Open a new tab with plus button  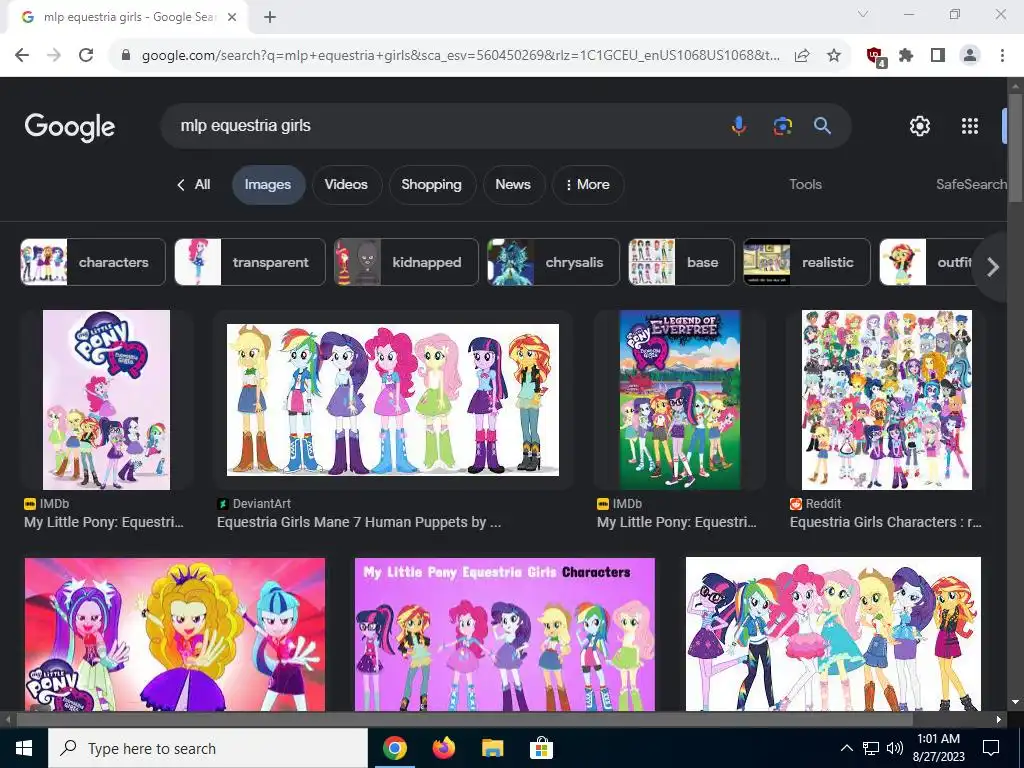click(270, 17)
